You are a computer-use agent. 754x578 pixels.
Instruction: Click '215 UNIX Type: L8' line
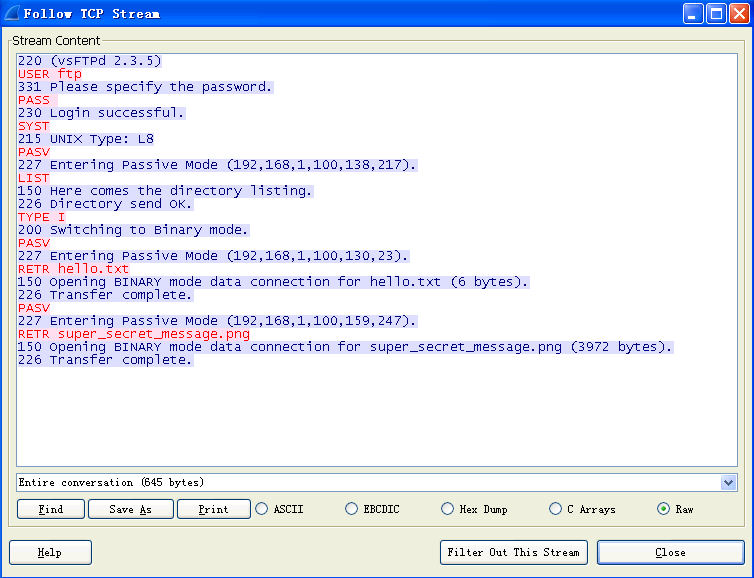click(x=86, y=138)
